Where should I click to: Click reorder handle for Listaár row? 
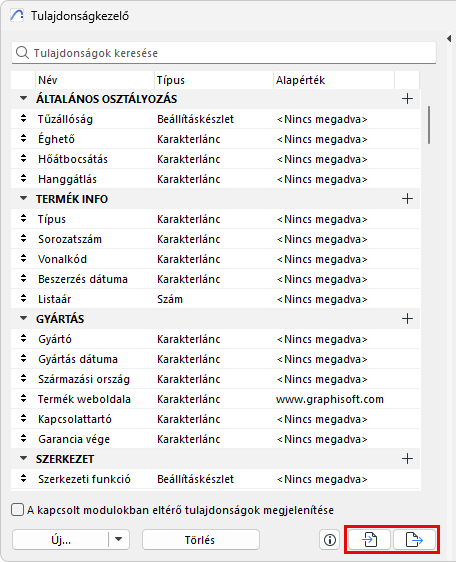click(x=23, y=299)
